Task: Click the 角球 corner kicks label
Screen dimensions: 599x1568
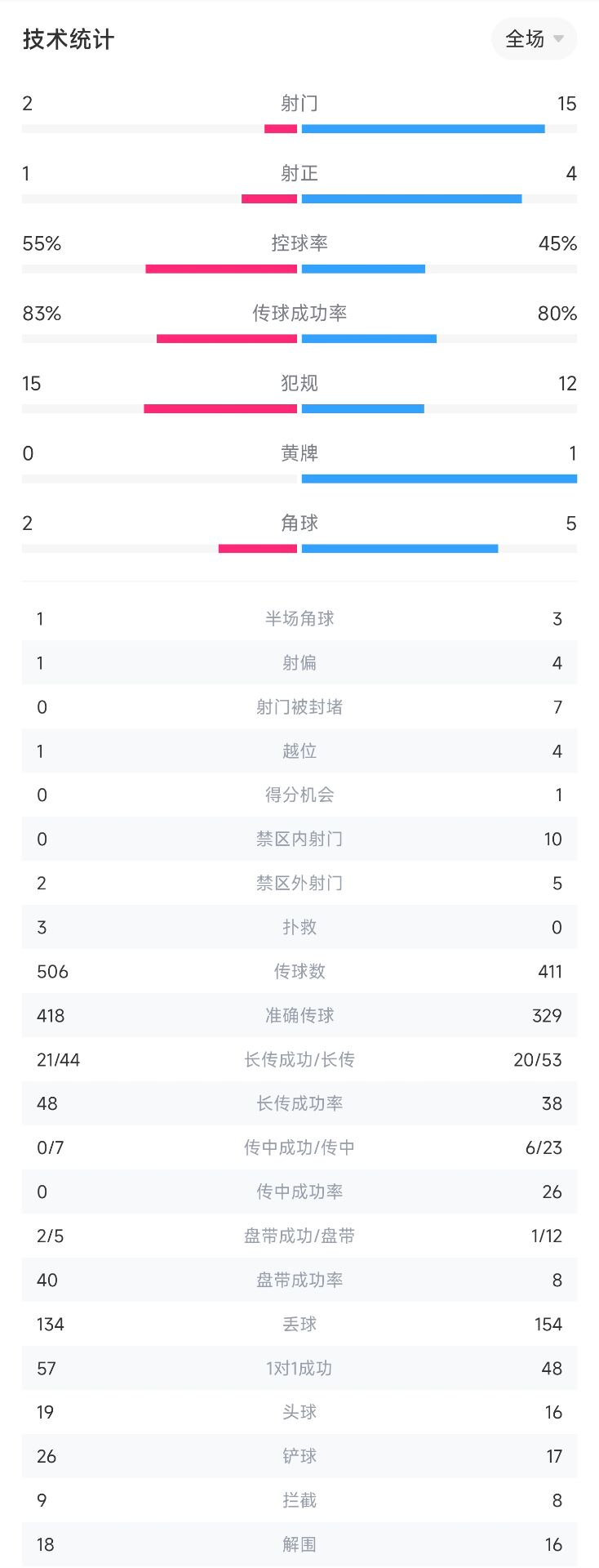Action: tap(299, 523)
